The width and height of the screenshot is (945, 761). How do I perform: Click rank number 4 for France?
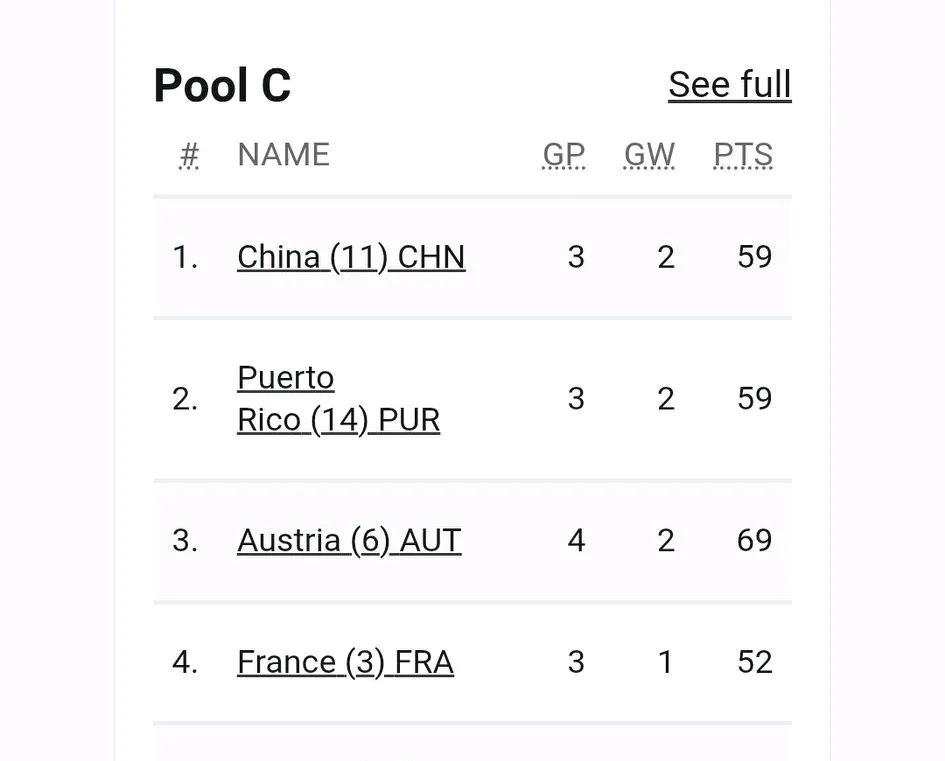coord(185,662)
